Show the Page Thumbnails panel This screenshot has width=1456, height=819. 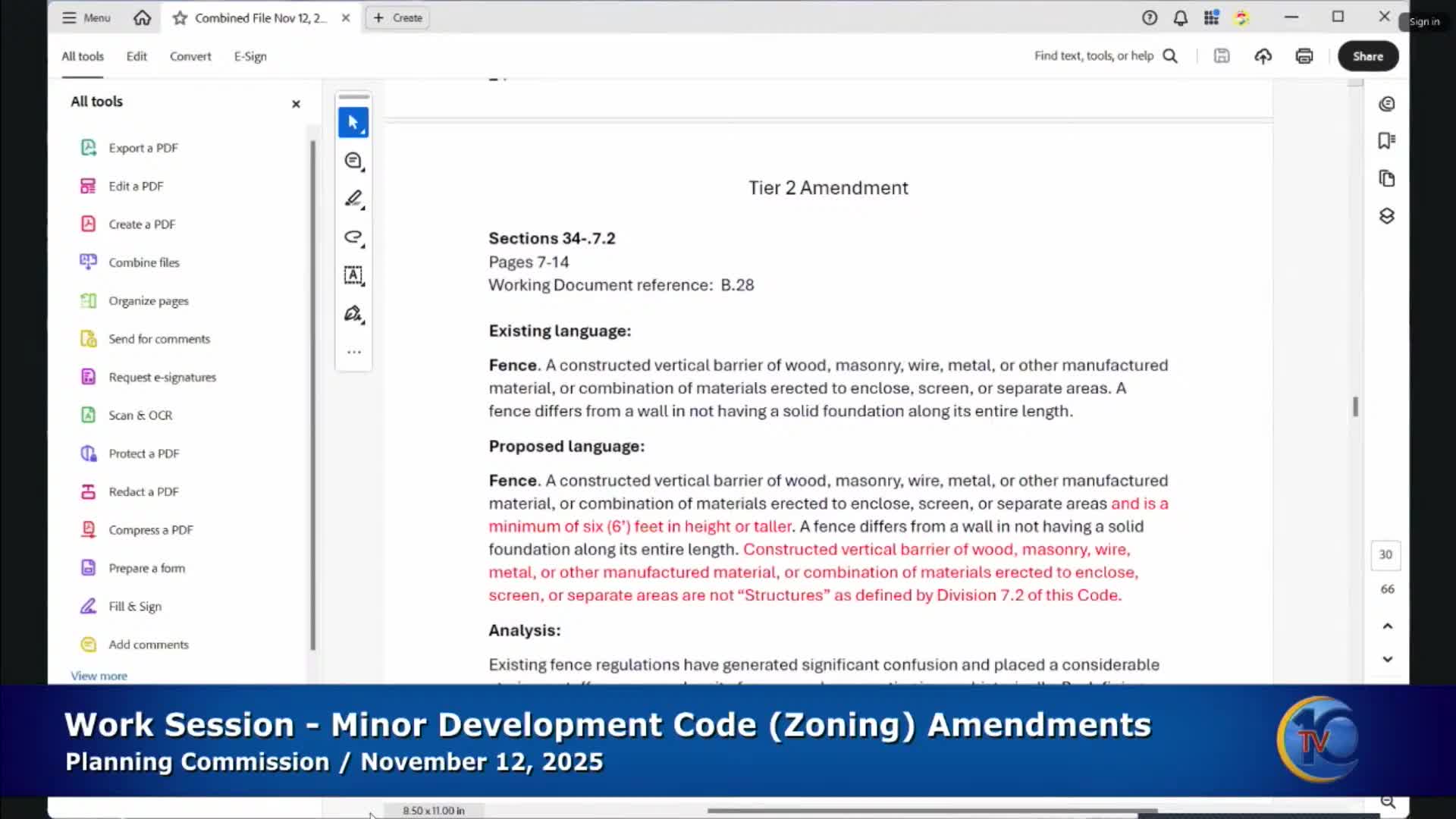[x=1386, y=178]
